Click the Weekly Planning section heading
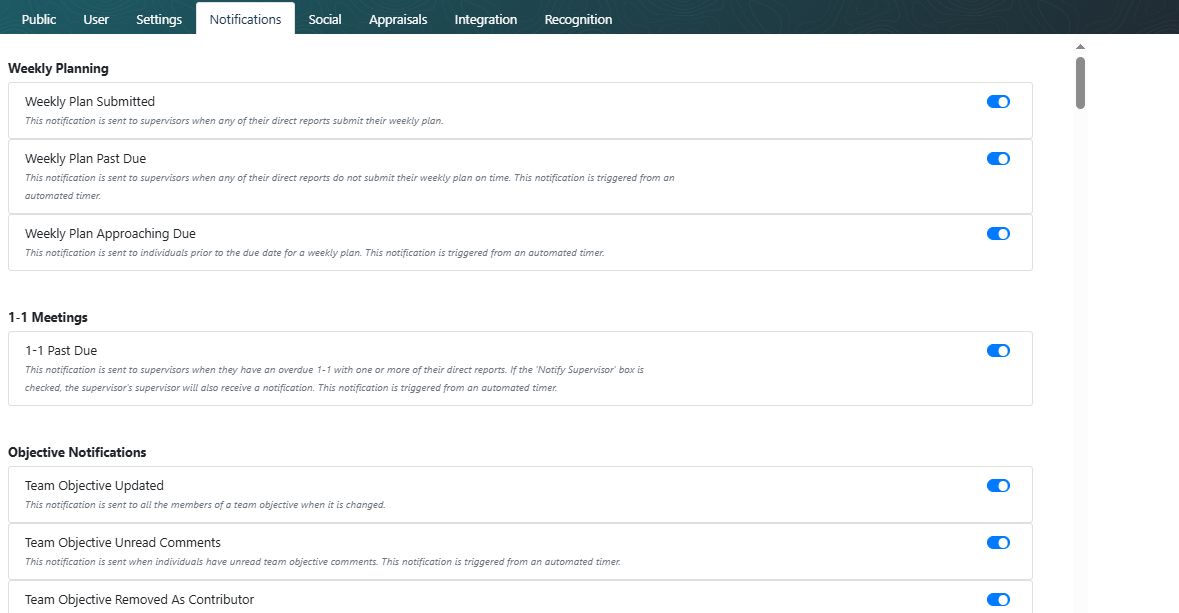The image size is (1179, 613). tap(58, 68)
